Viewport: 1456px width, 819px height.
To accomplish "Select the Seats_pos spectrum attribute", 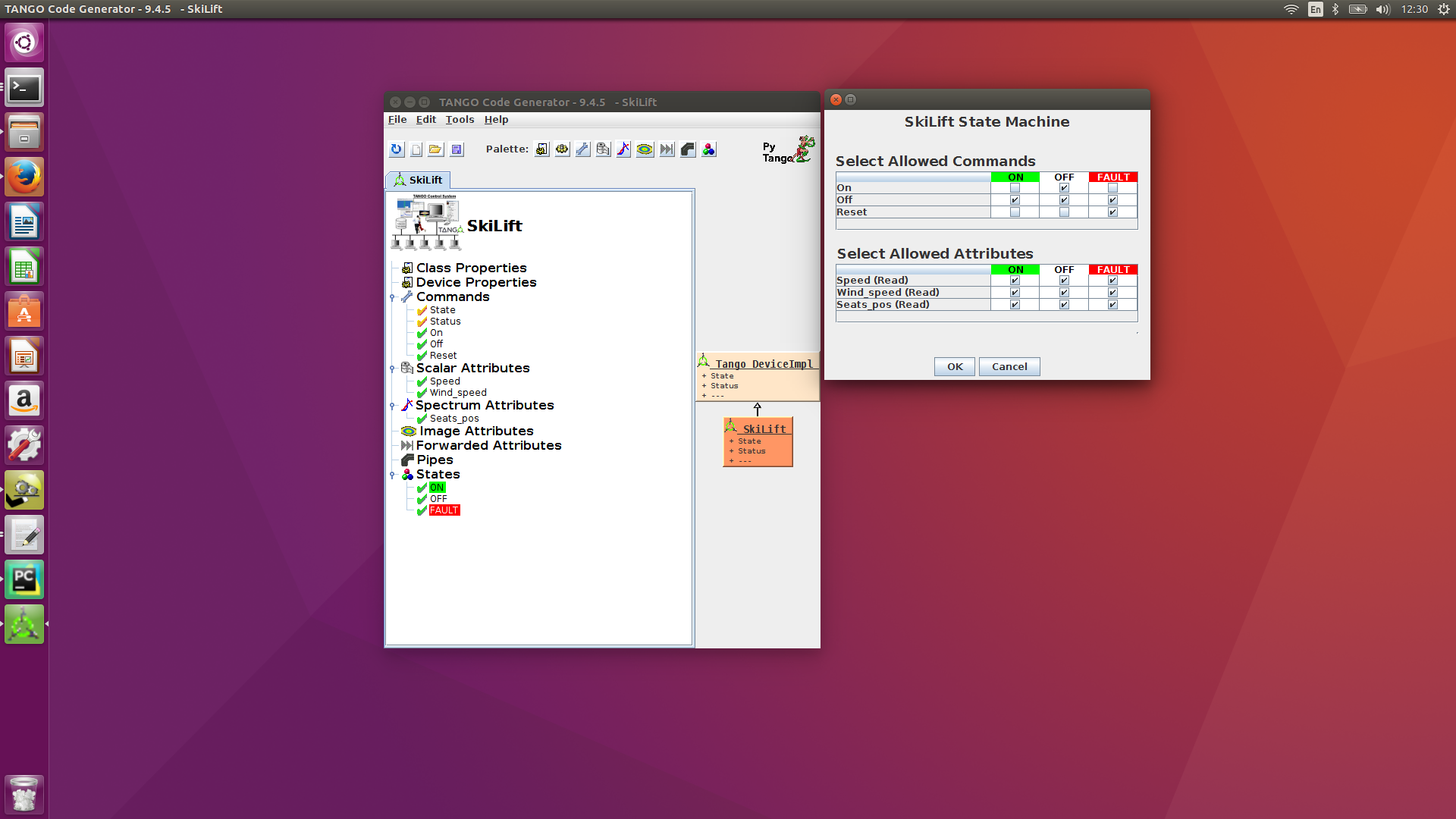I will [454, 418].
